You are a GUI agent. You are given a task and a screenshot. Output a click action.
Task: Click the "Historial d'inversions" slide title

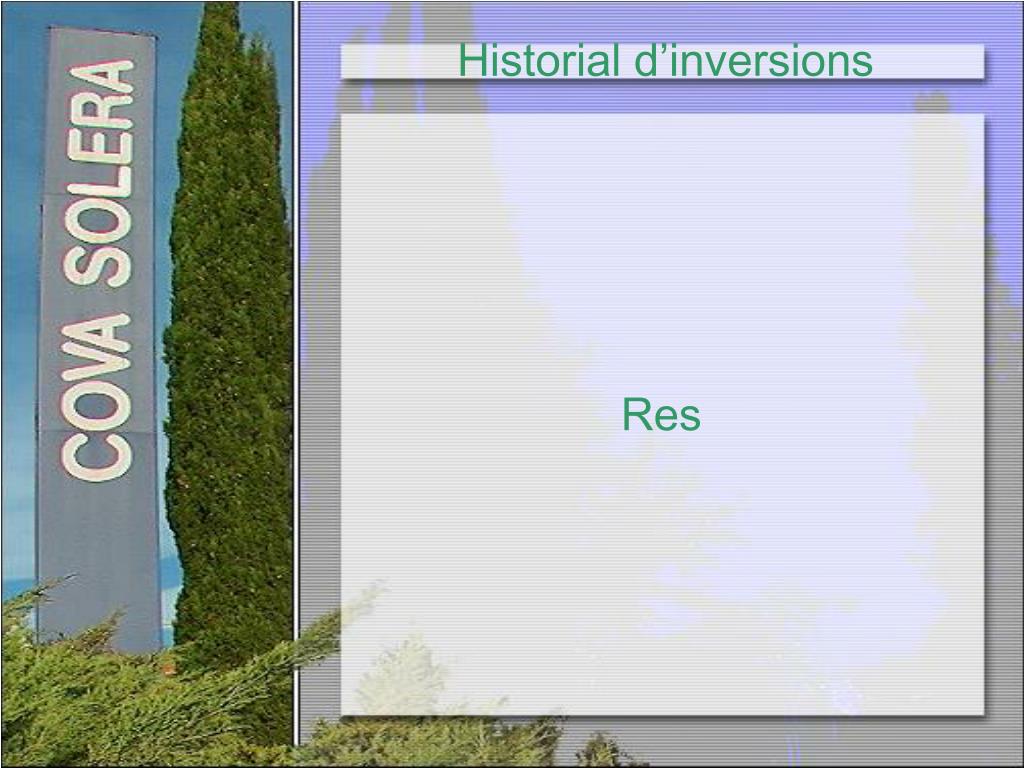point(665,60)
